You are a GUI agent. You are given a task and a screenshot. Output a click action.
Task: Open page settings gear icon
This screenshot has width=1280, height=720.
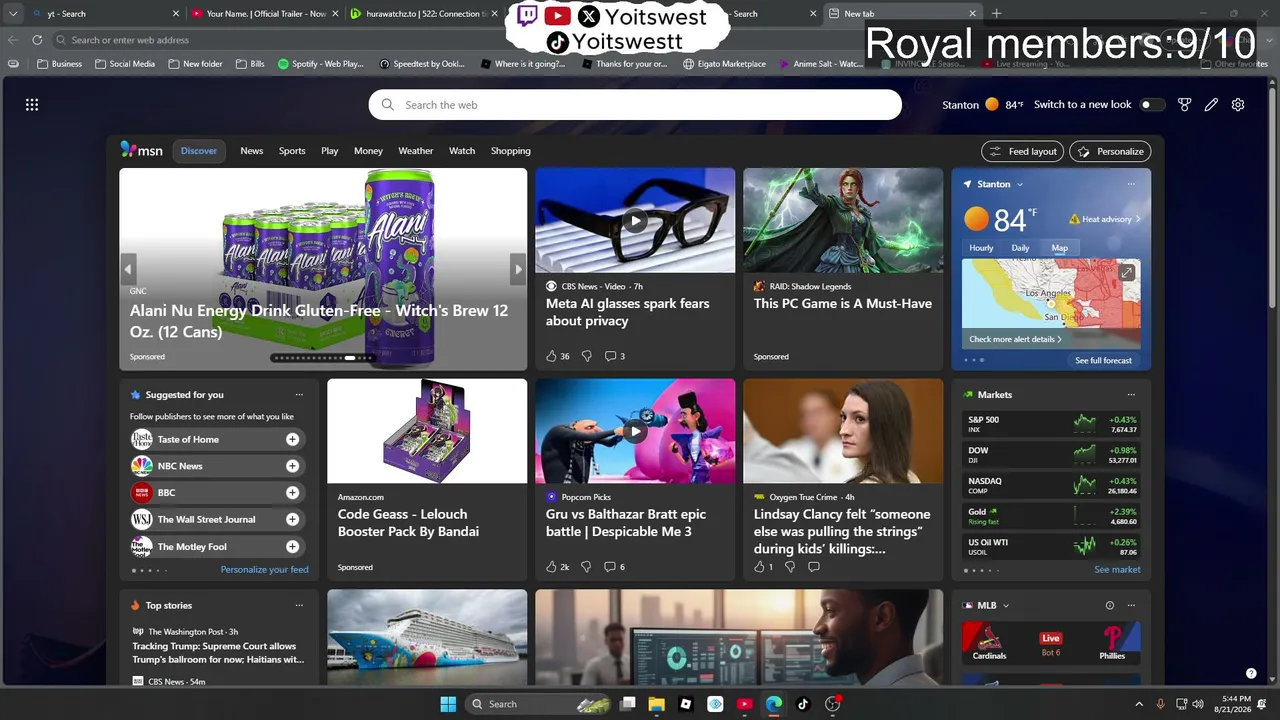pos(1238,105)
